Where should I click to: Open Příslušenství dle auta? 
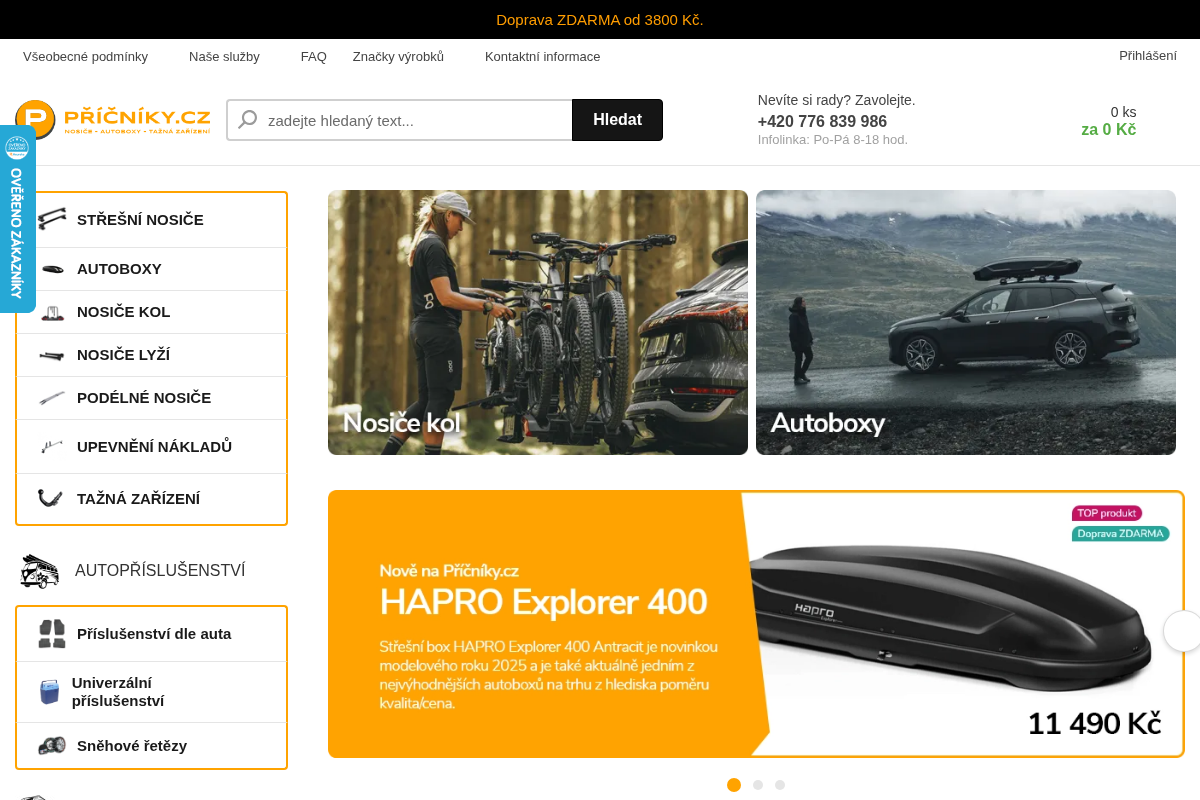point(152,634)
